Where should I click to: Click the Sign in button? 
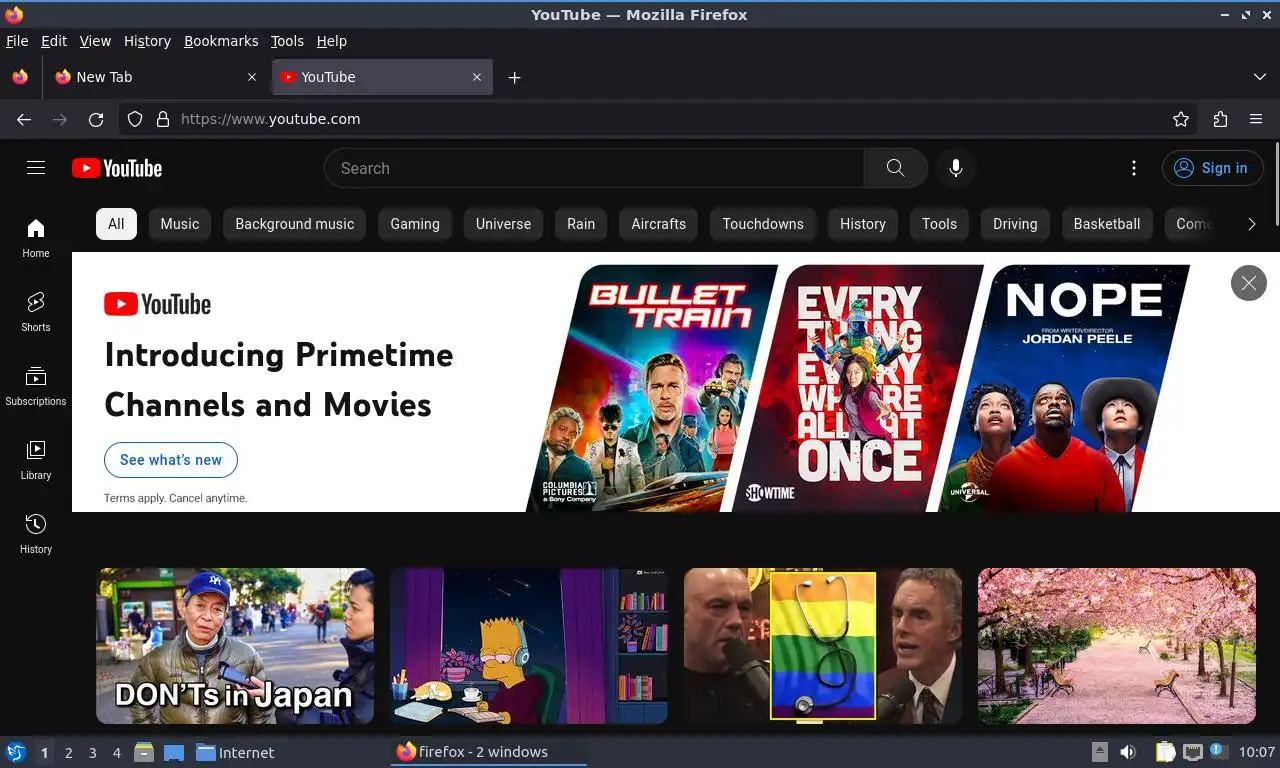pos(1212,168)
